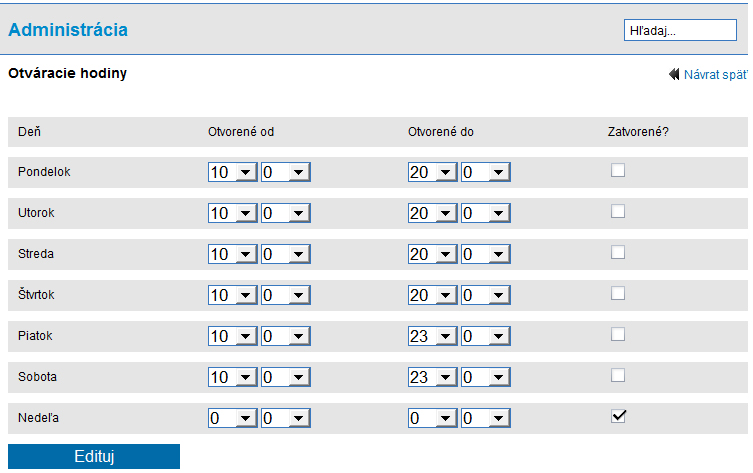Click the back arrow icon beside Návrat späť
Image resolution: width=753 pixels, height=473 pixels.
(674, 74)
